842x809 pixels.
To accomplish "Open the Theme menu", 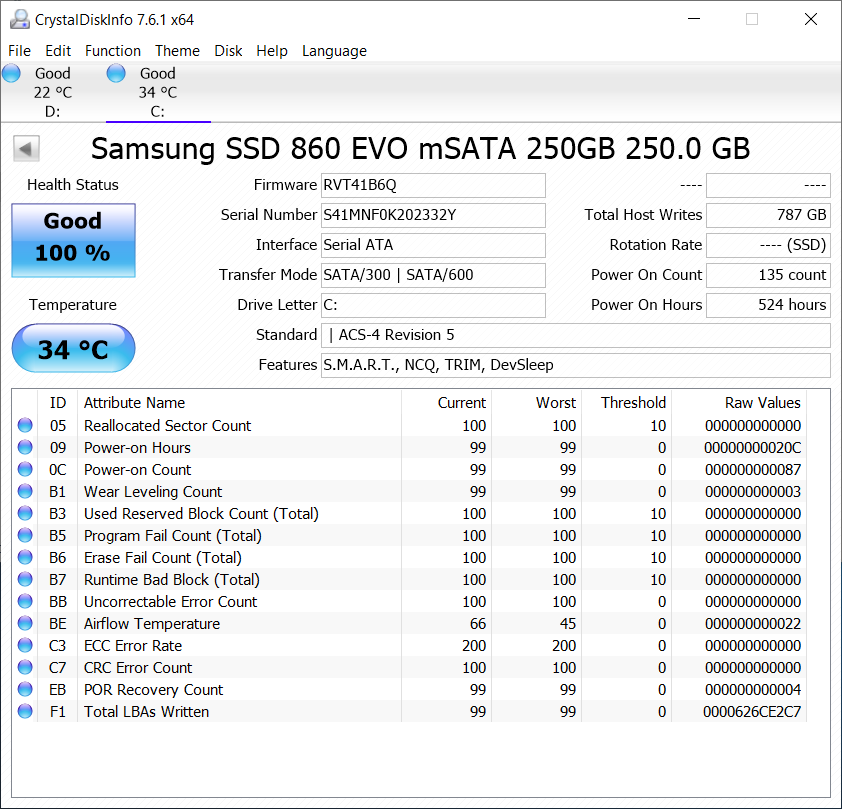I will (x=177, y=50).
